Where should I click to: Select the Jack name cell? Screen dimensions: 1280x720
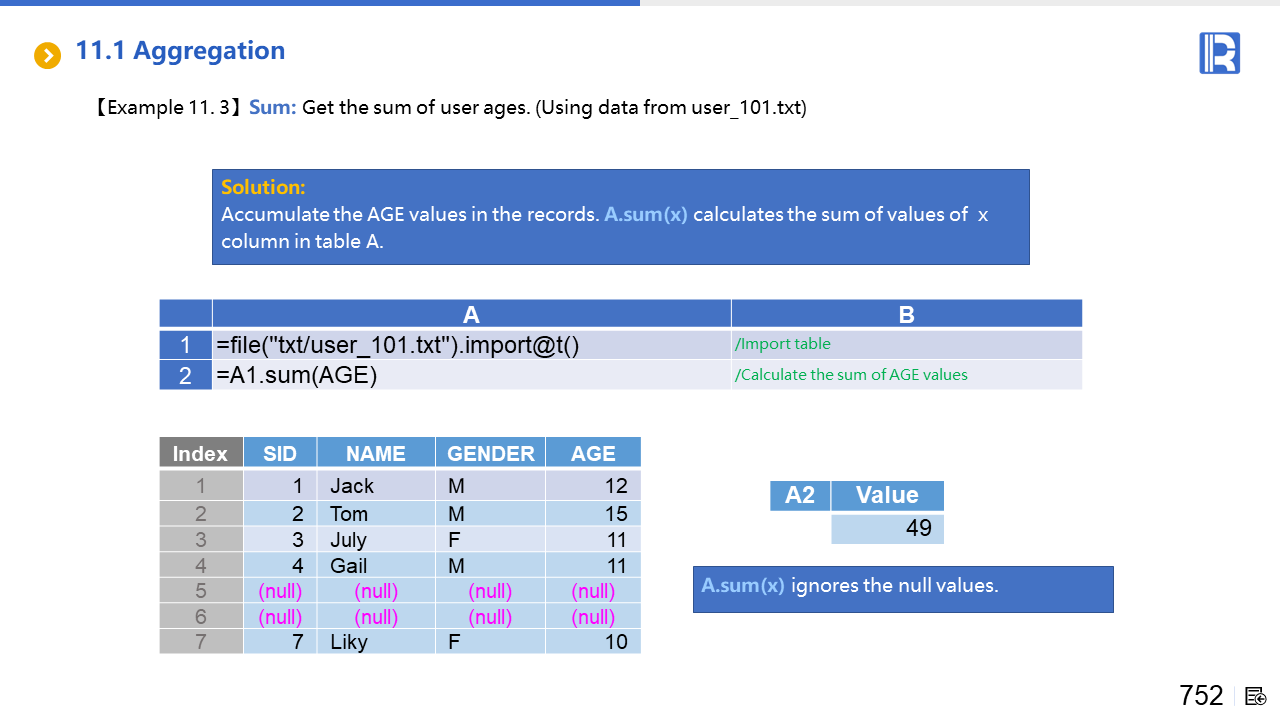tap(375, 486)
